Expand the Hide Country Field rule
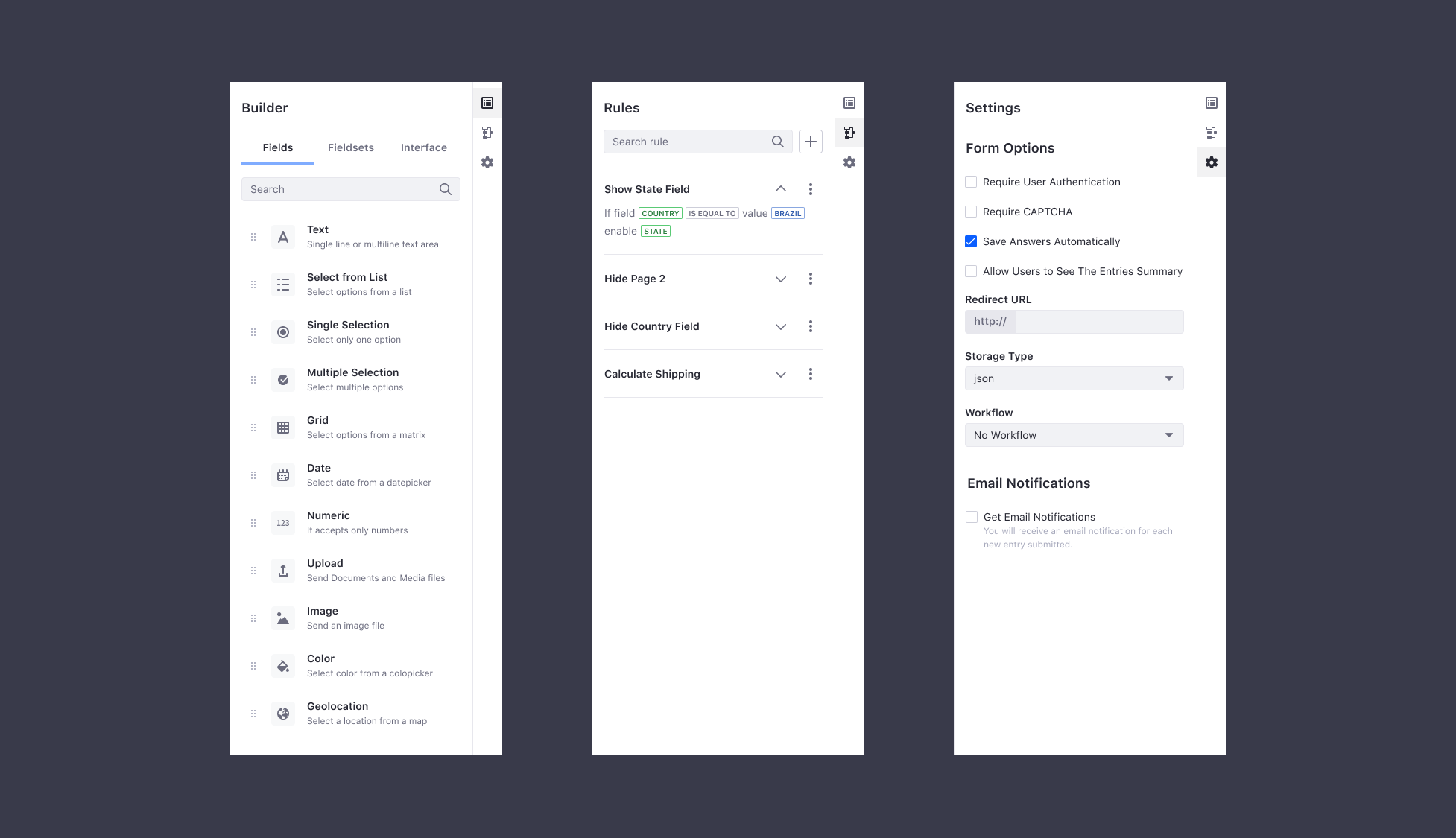This screenshot has height=838, width=1456. point(781,326)
